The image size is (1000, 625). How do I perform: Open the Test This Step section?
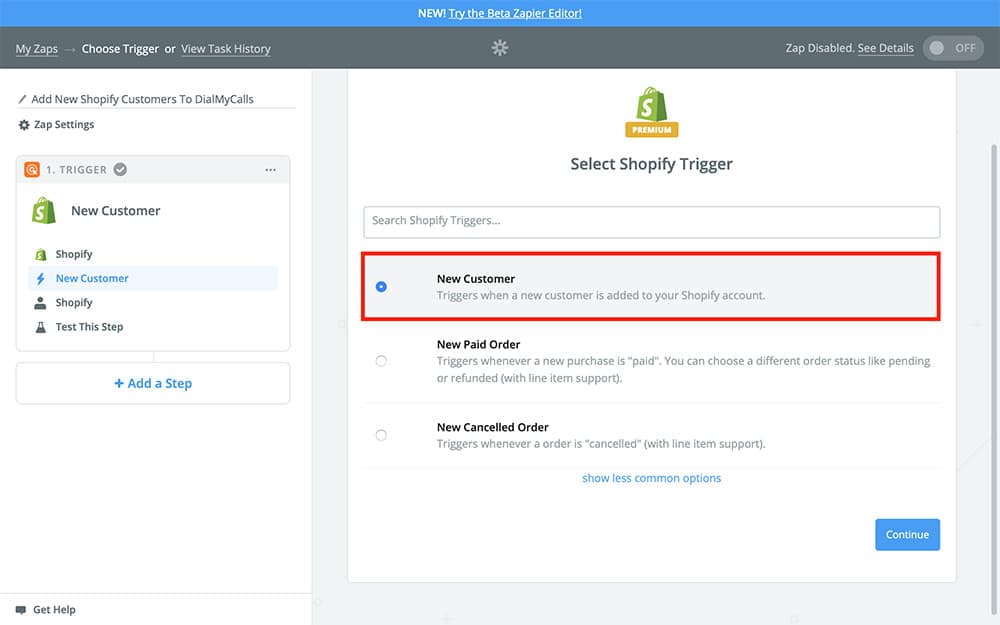[x=89, y=327]
